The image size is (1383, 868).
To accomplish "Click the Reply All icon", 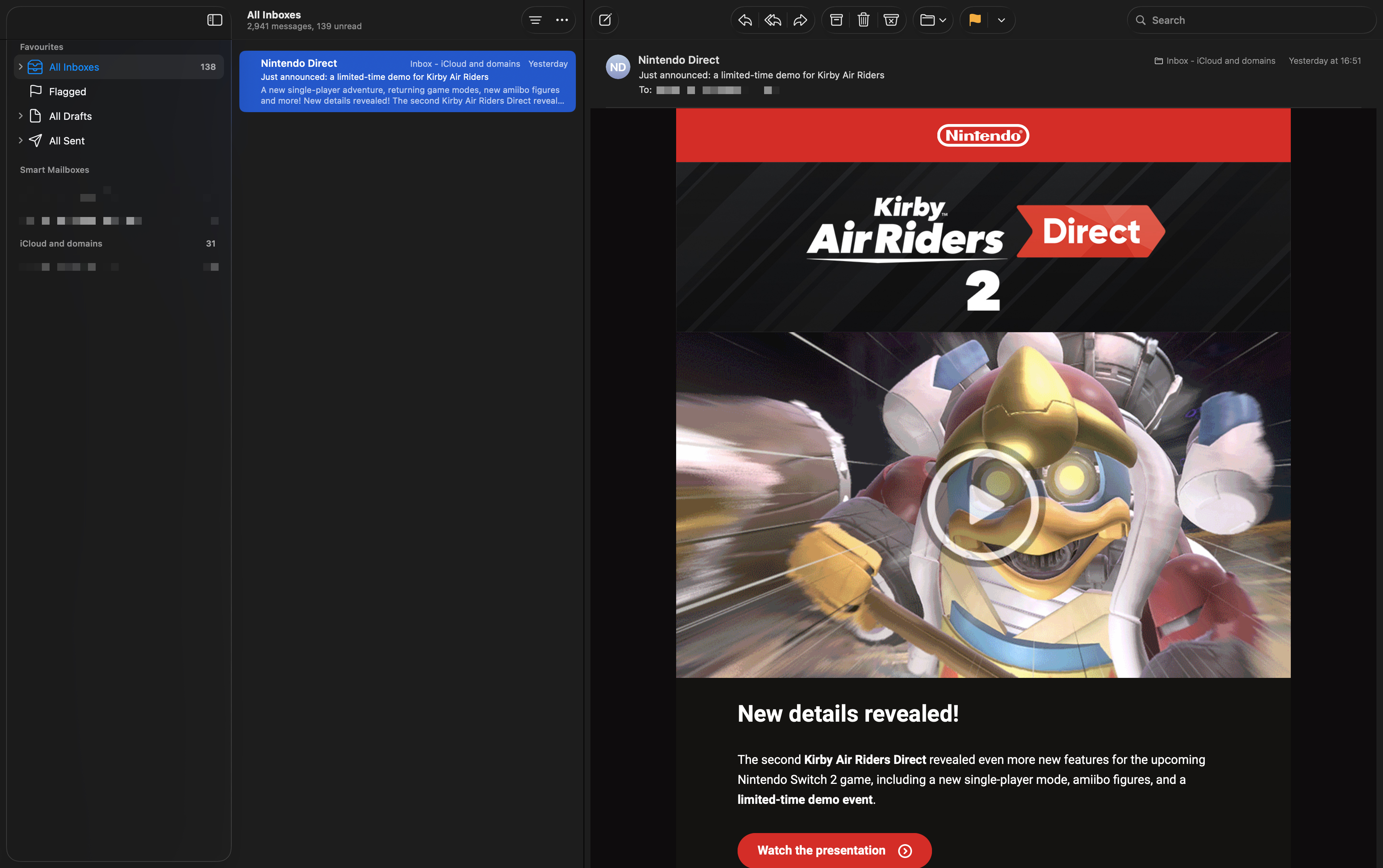I will pyautogui.click(x=773, y=20).
